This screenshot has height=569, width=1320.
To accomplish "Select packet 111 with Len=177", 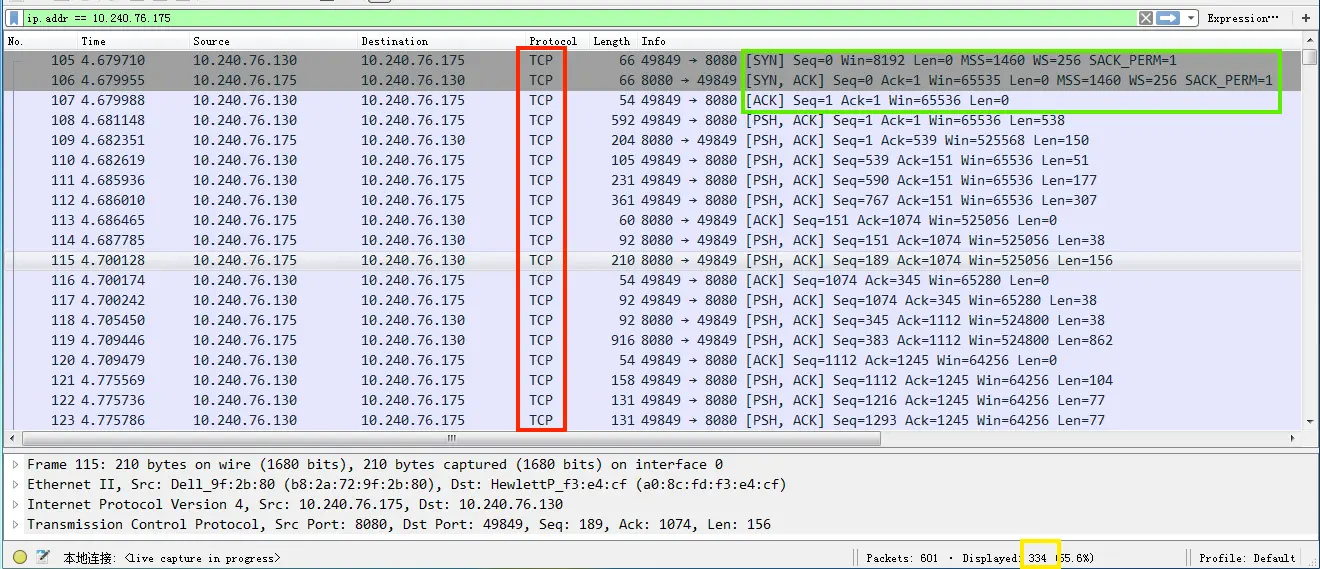I will tap(653, 180).
